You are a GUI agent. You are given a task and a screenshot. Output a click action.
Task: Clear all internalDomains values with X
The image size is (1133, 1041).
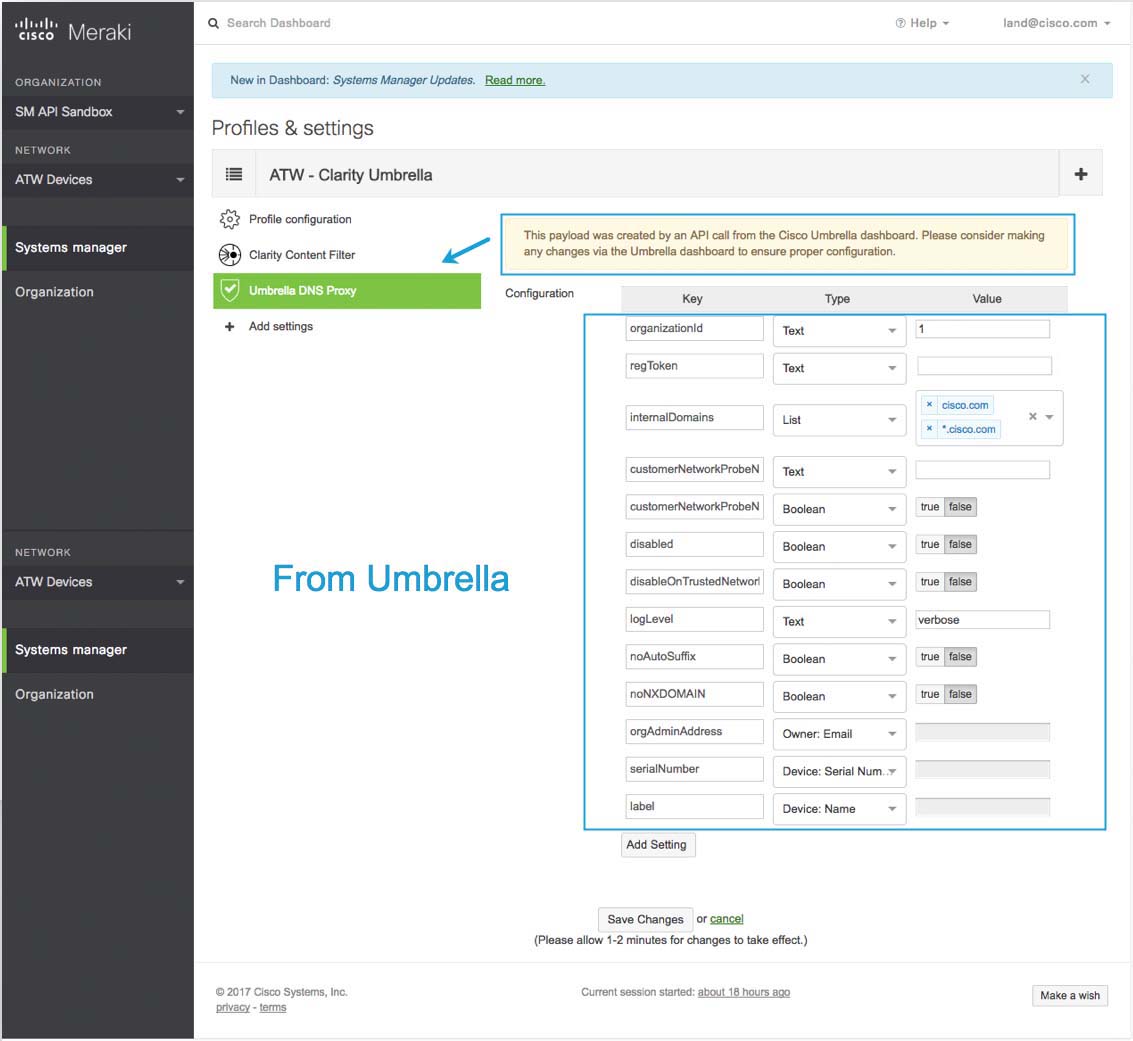tap(1033, 416)
